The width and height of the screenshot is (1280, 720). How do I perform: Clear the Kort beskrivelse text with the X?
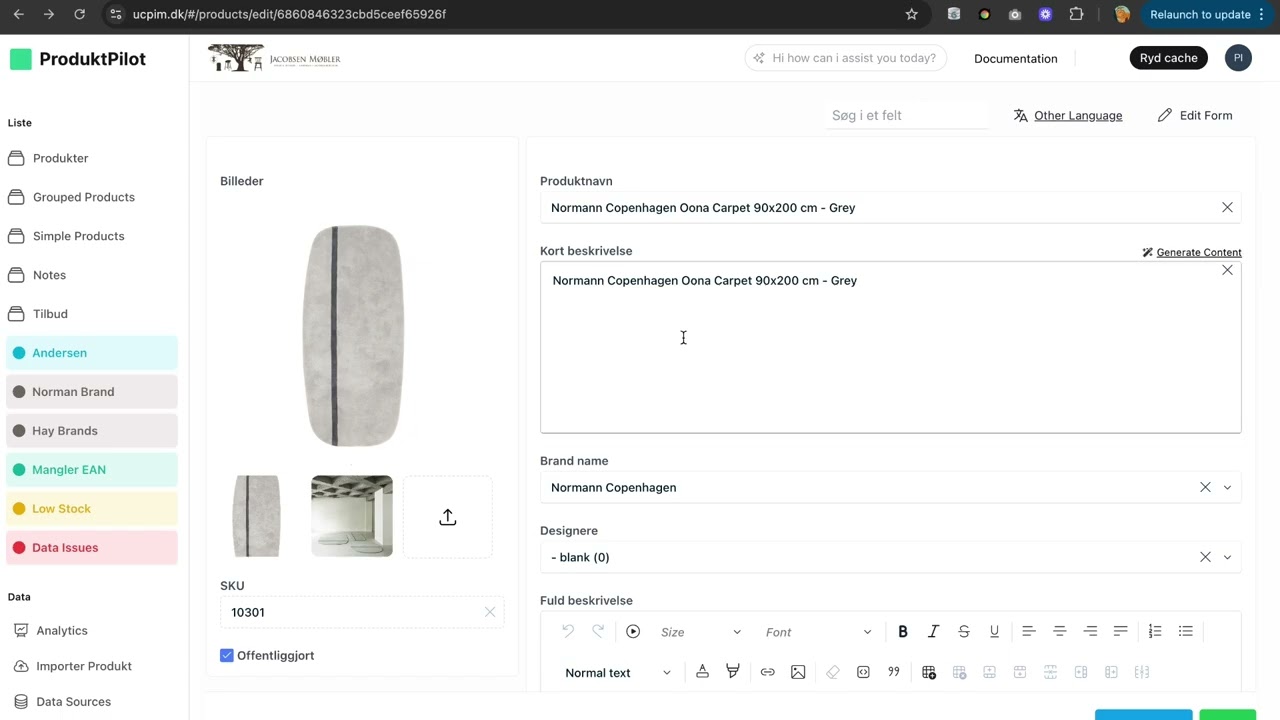pos(1227,270)
